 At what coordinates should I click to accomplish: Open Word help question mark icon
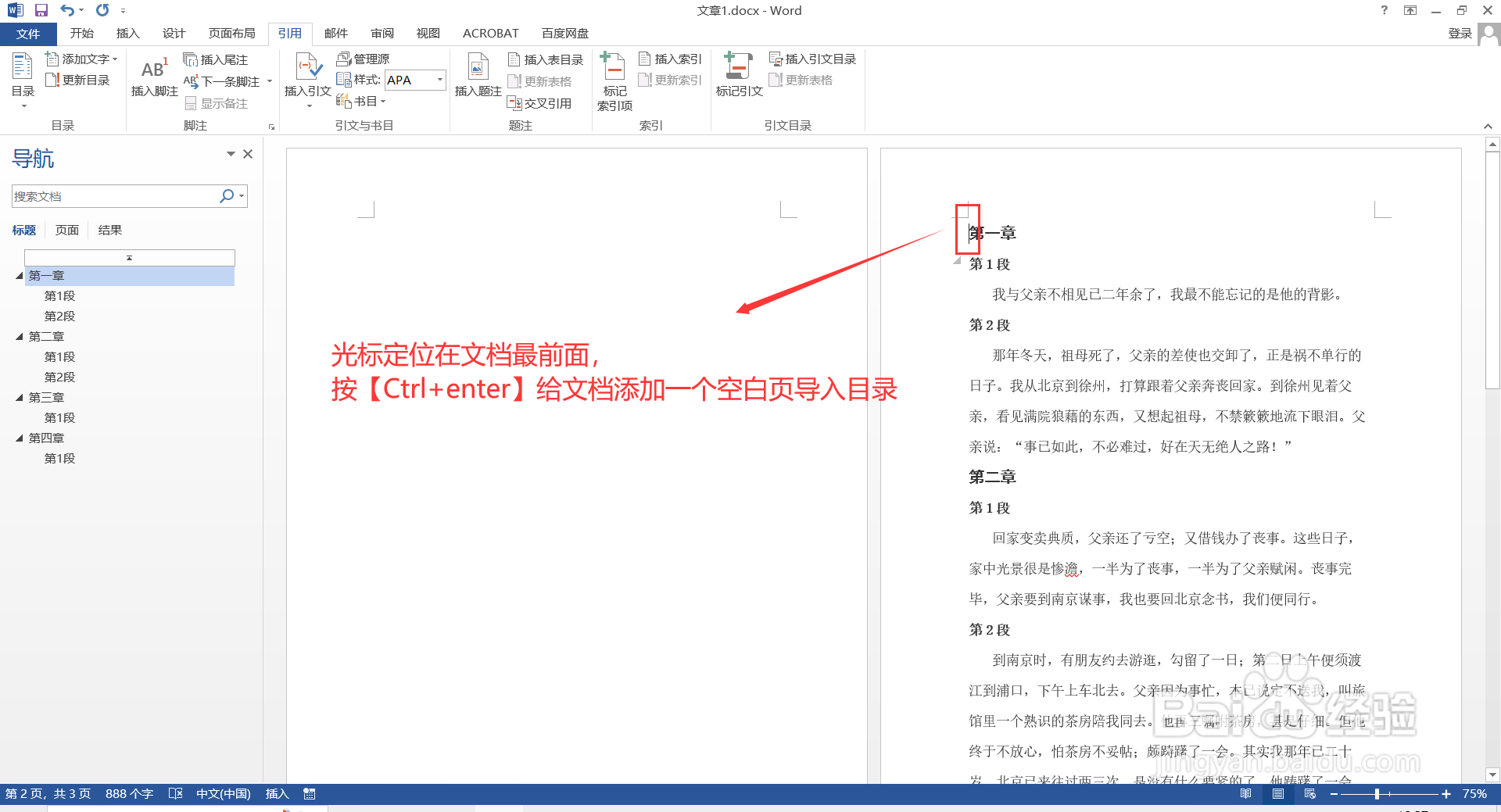tap(1385, 10)
